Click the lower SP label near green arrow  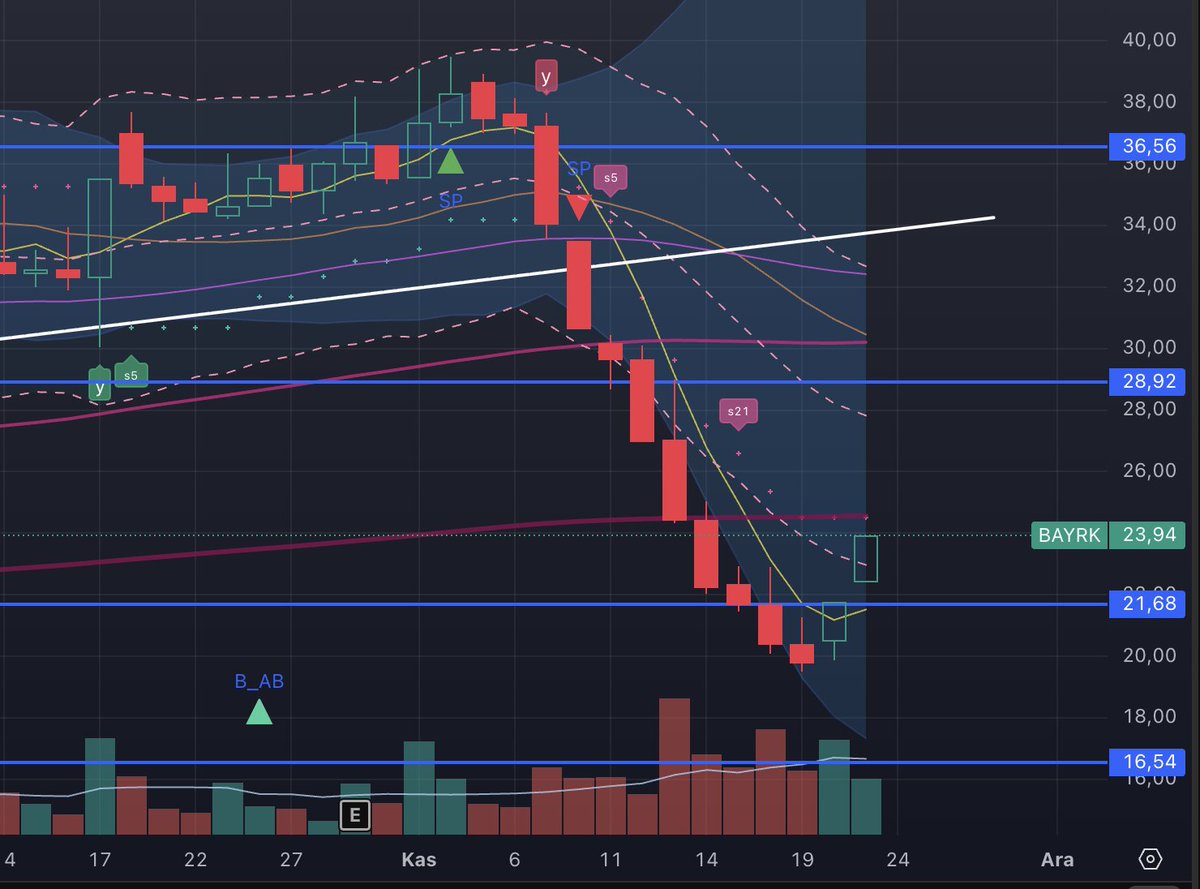(451, 201)
